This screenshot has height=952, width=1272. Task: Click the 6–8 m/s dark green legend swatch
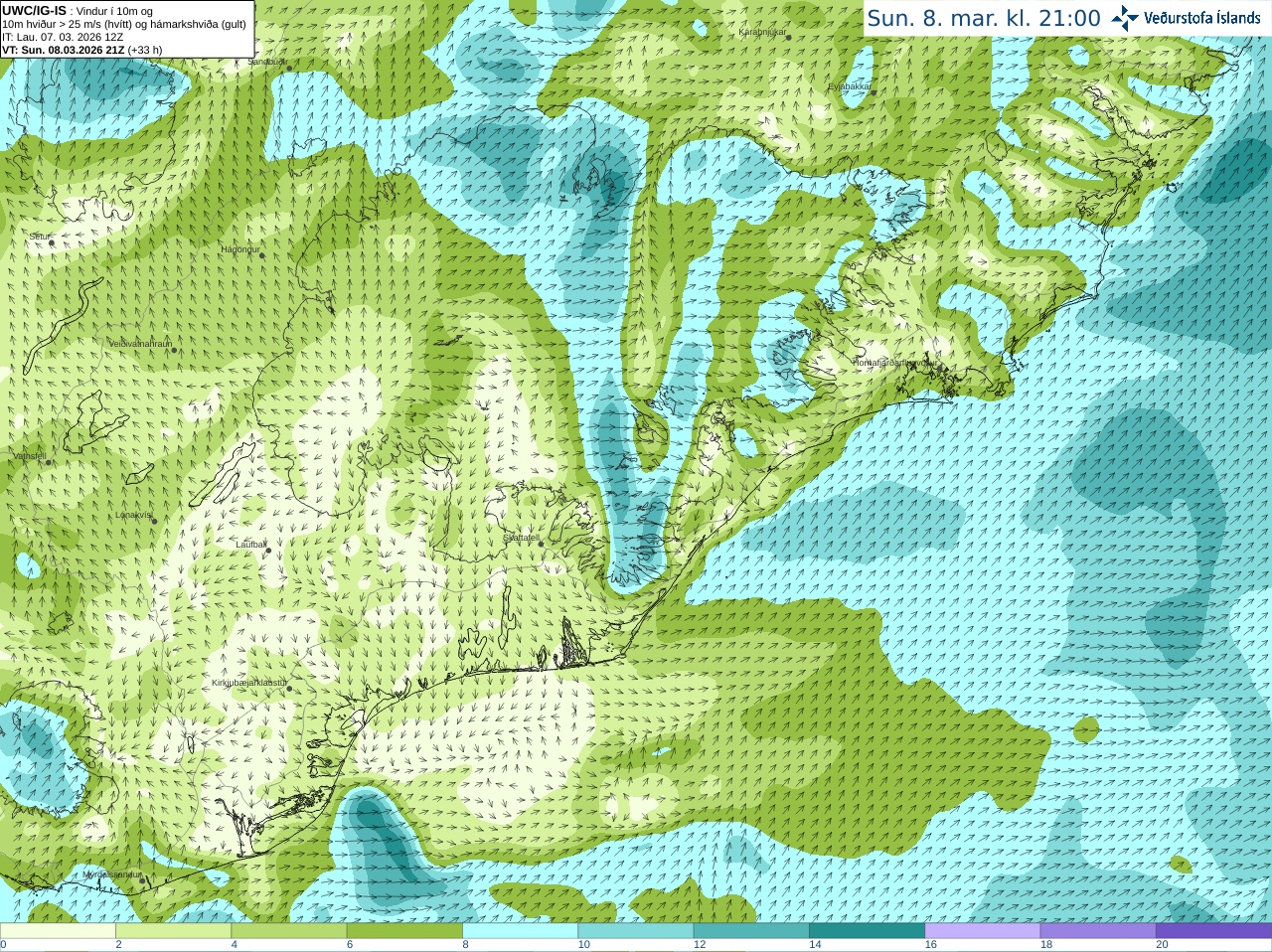[x=404, y=931]
